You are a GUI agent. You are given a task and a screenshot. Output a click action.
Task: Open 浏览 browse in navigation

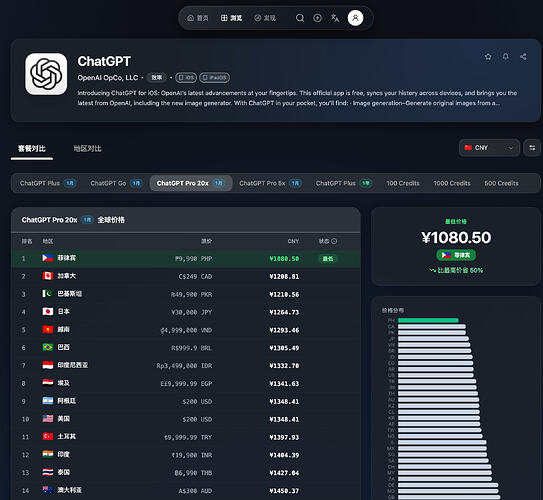[232, 18]
